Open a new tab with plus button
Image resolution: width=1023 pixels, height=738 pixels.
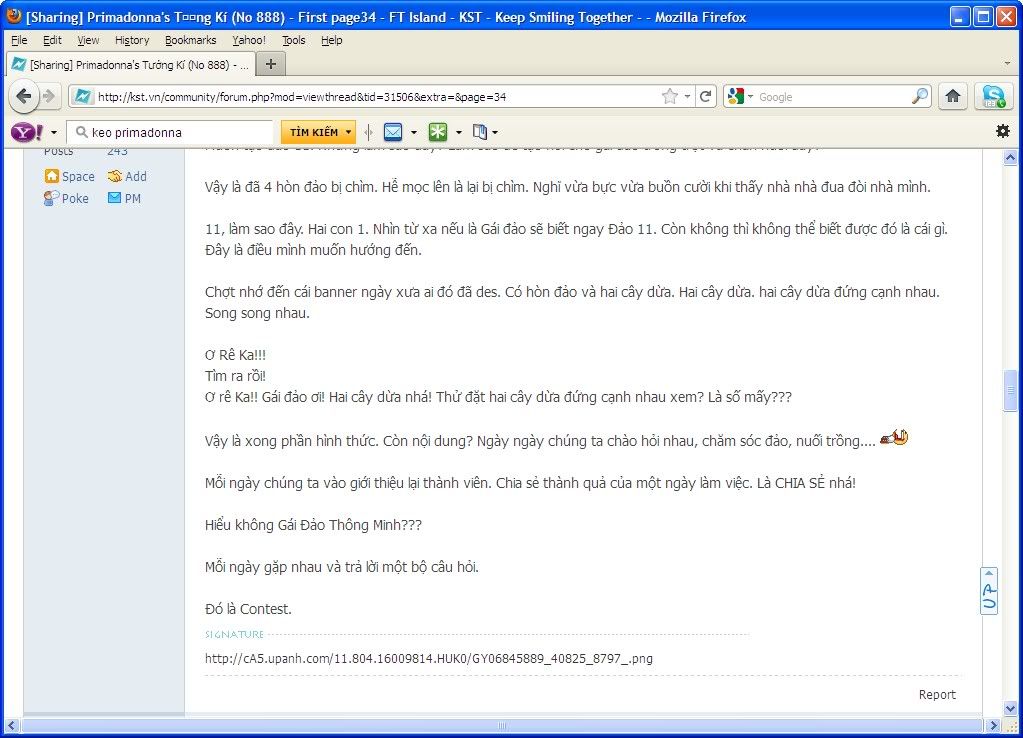pos(271,64)
